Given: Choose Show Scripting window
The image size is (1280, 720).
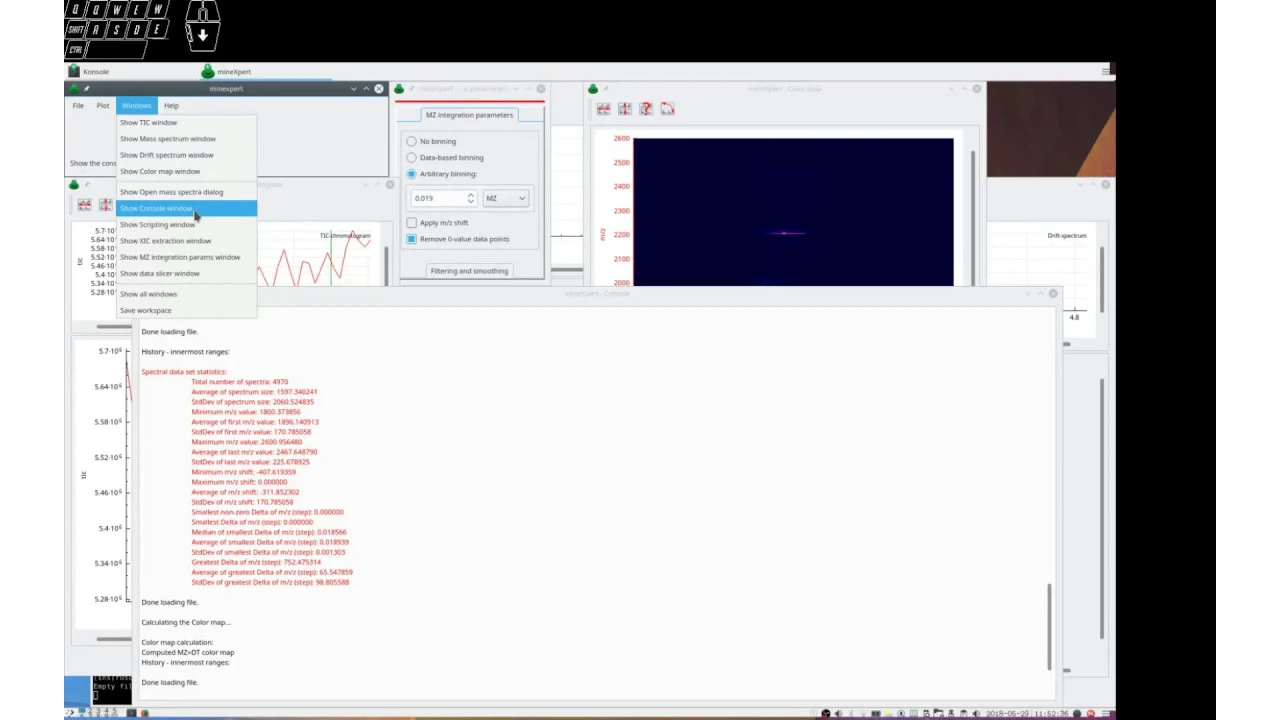Looking at the screenshot, I should click(186, 225).
